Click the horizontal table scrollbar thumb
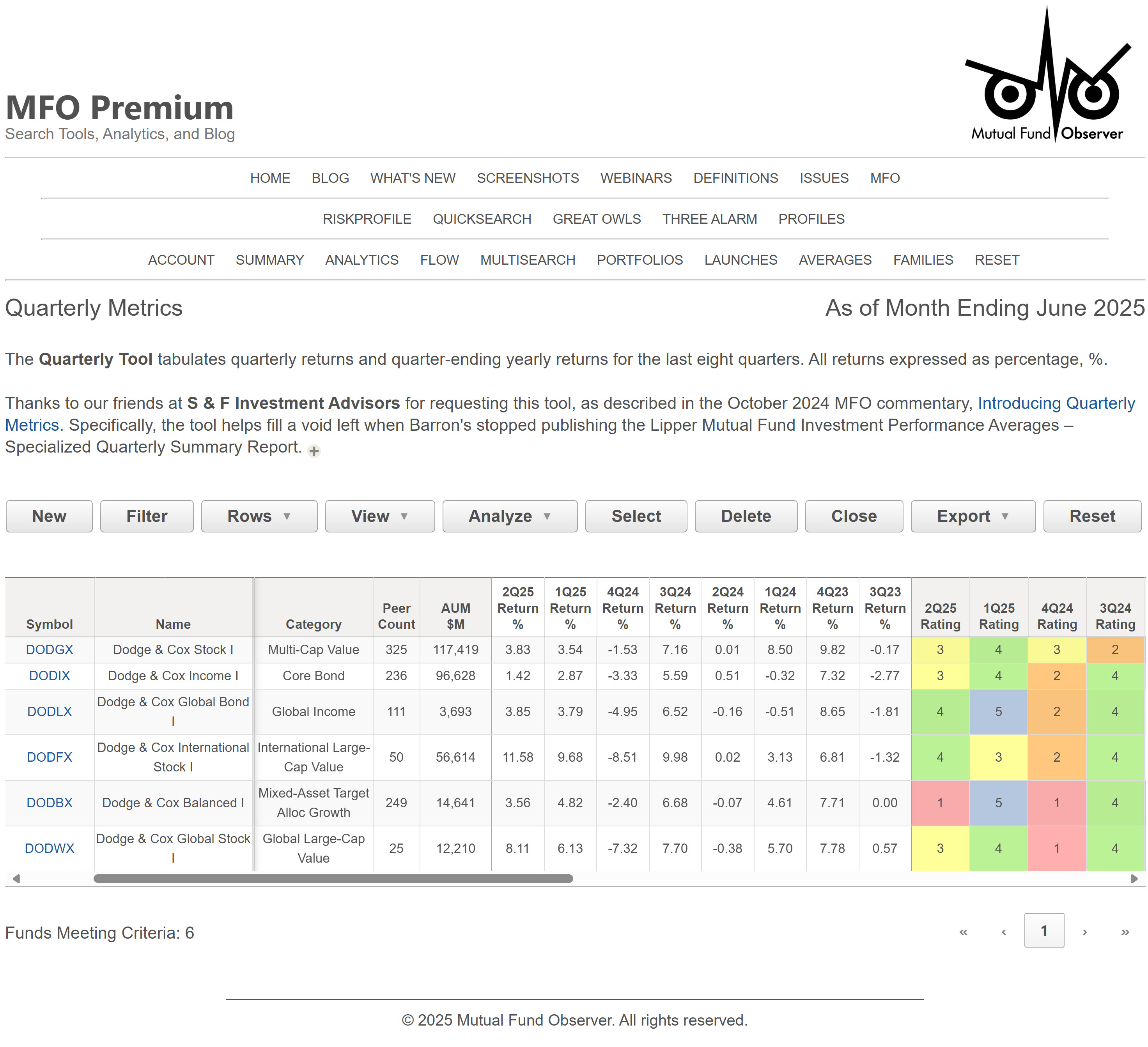1148x1047 pixels. 333,879
